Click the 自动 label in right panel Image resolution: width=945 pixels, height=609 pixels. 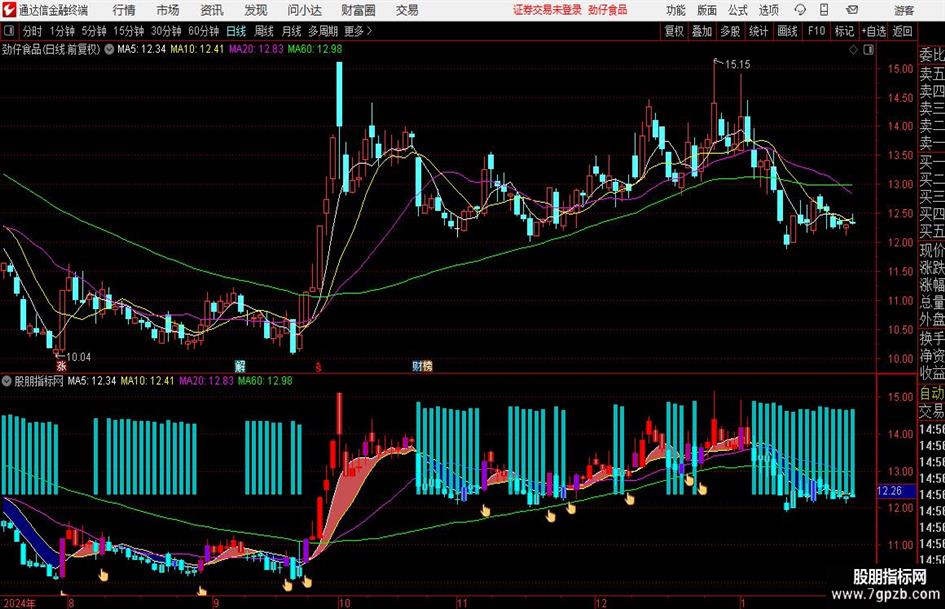click(x=932, y=393)
